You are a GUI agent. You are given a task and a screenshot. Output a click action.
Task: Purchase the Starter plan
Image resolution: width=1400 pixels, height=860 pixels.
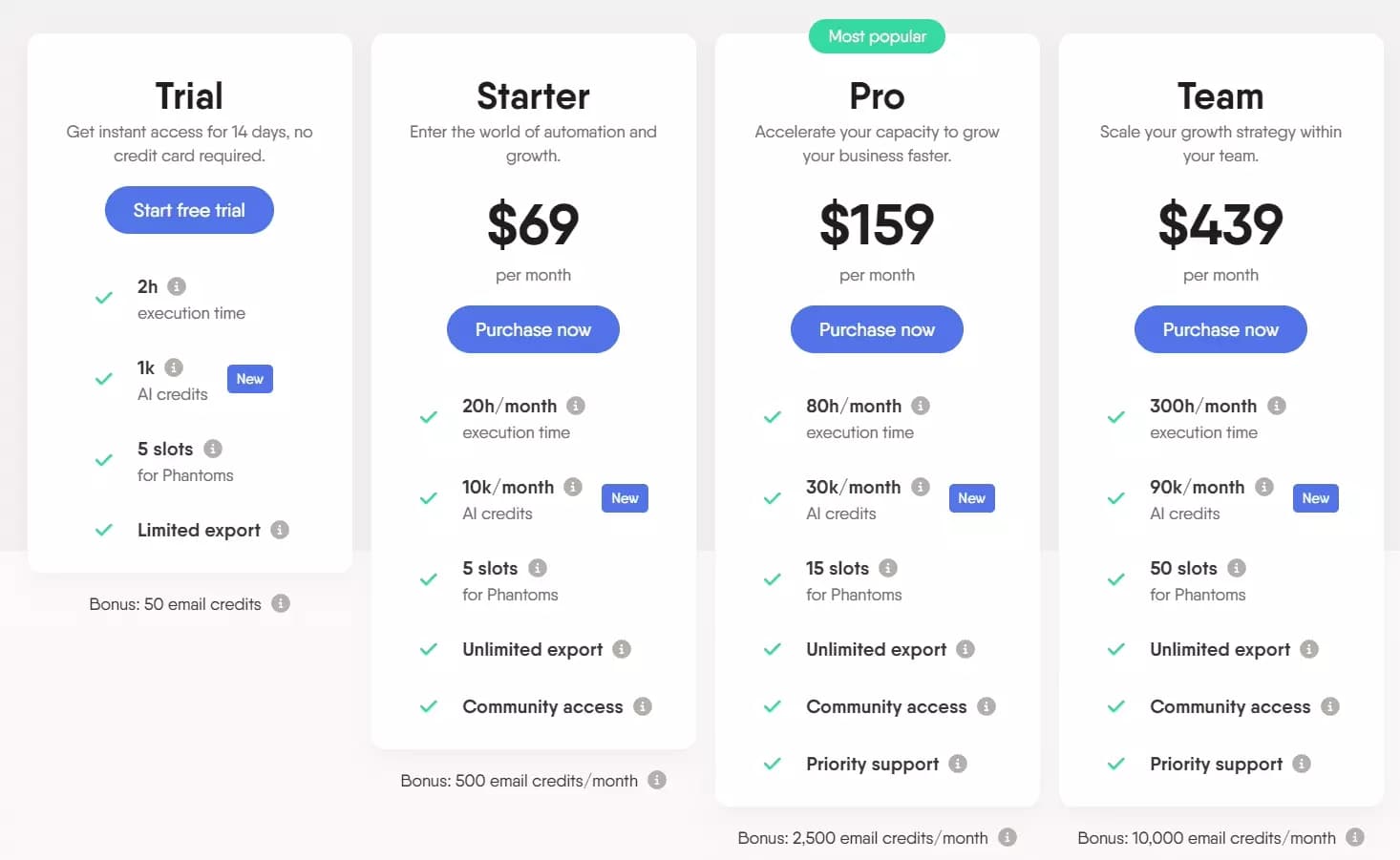(533, 329)
